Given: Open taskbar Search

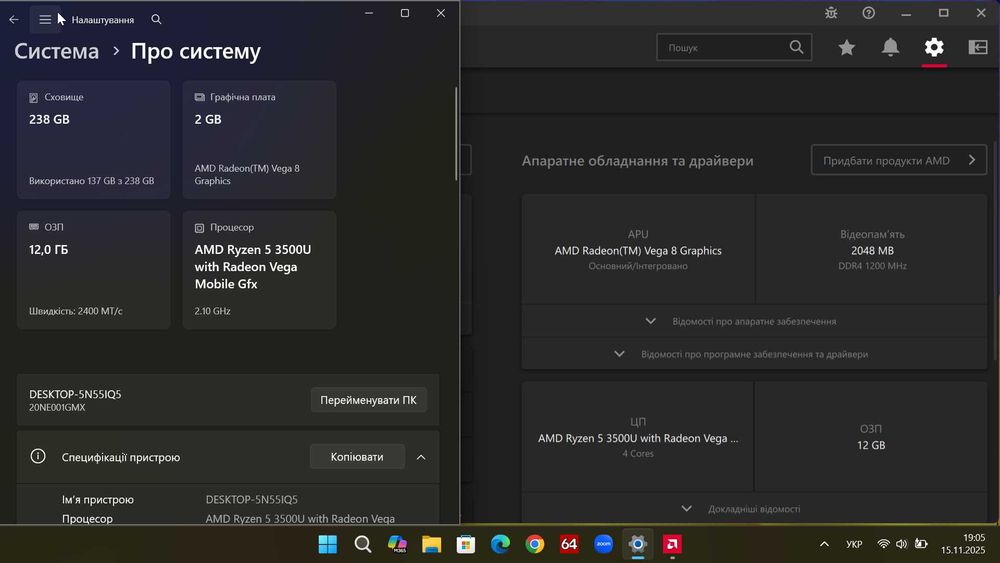Looking at the screenshot, I should coord(362,544).
